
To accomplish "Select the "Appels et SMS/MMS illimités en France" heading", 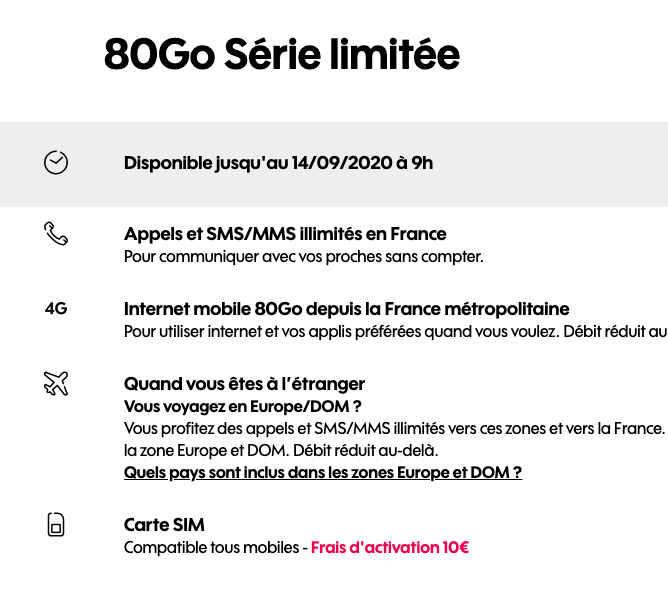I will click(285, 234).
